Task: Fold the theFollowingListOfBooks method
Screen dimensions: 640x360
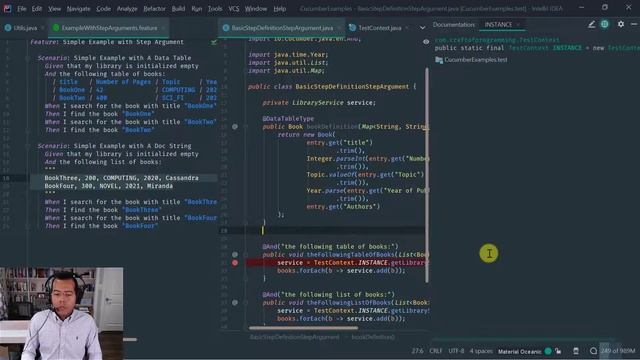Action: [245, 302]
